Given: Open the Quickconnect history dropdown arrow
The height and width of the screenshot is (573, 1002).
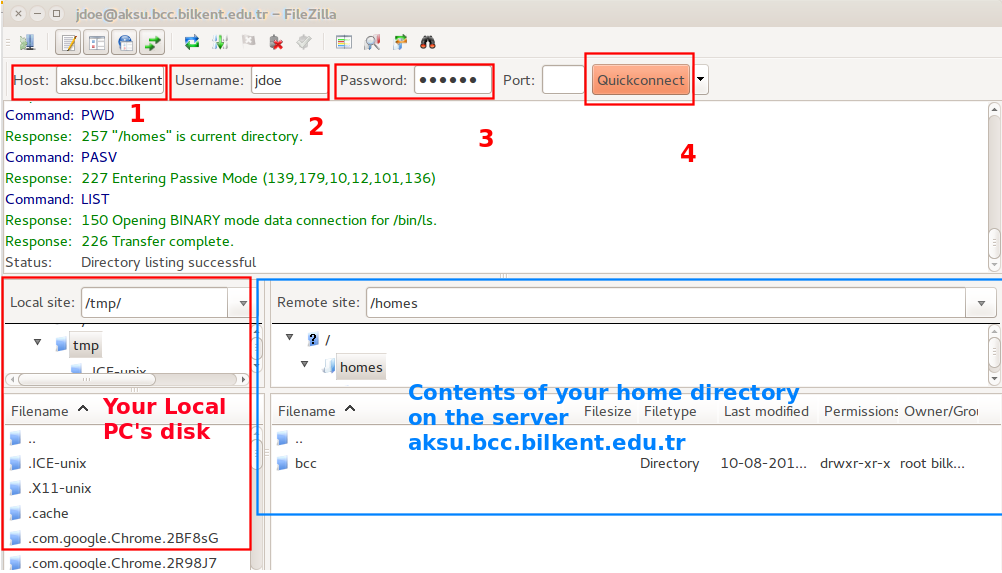Looking at the screenshot, I should [x=701, y=80].
